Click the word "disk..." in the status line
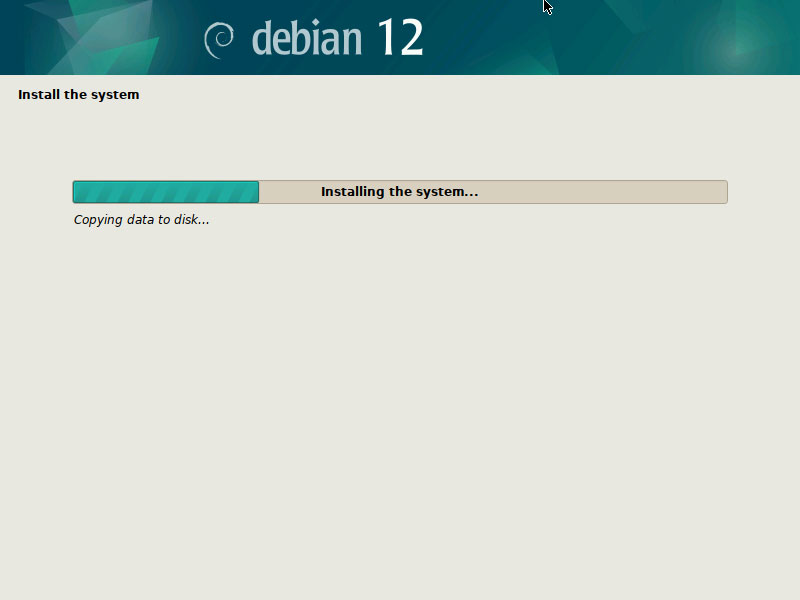Viewport: 800px width, 600px height. (190, 220)
